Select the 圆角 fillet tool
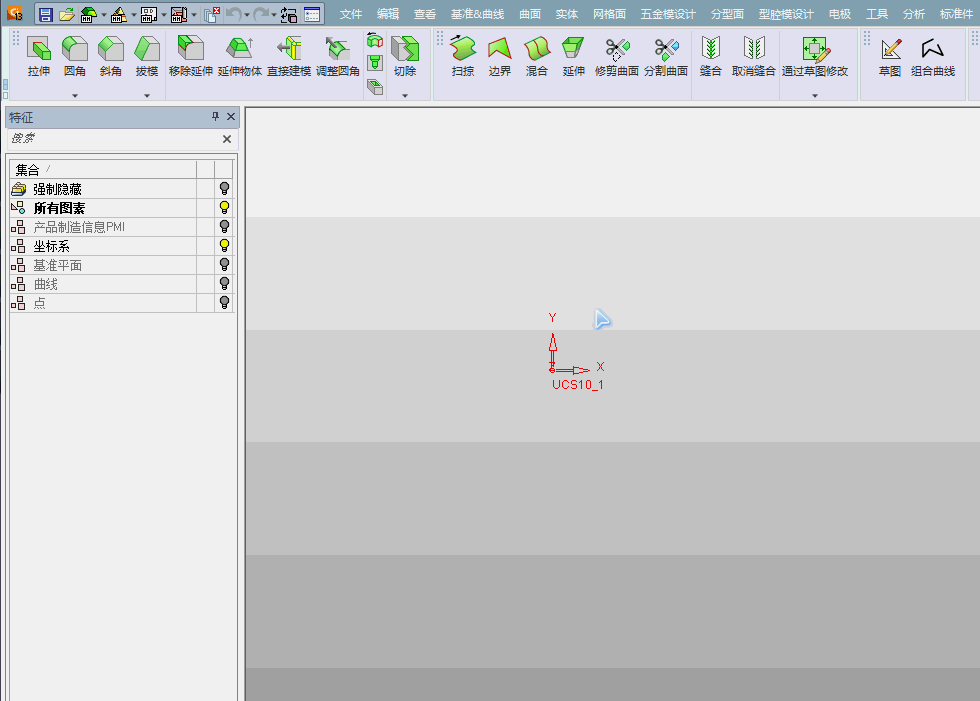Viewport: 980px width, 701px height. [74, 57]
